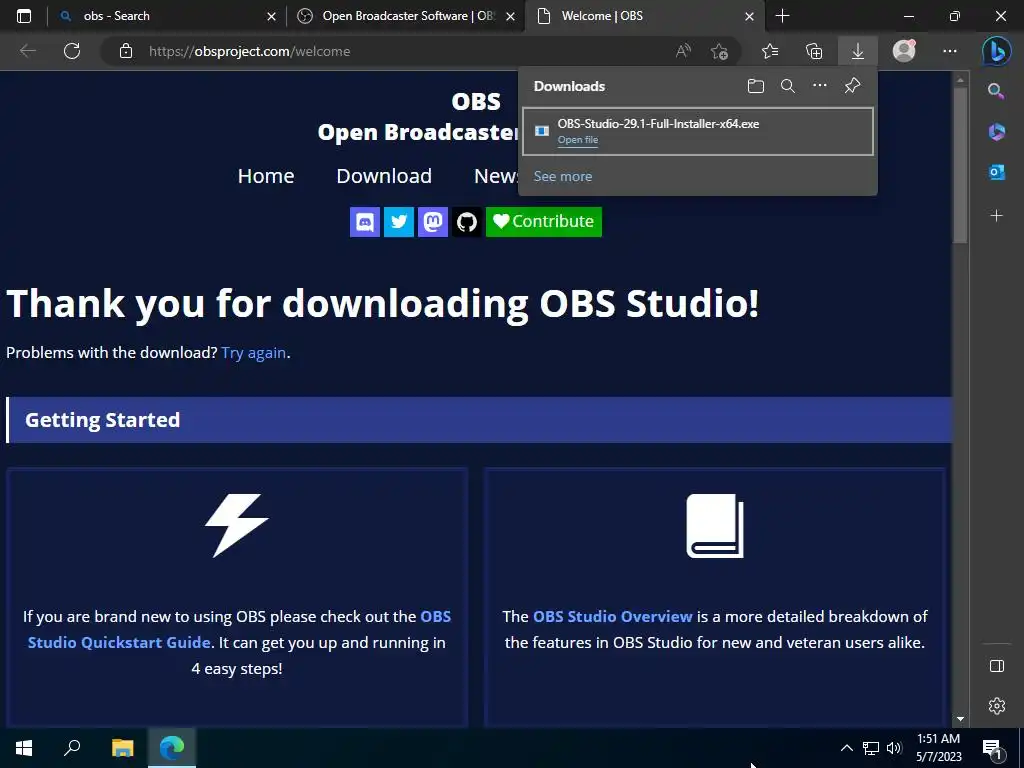Switch to Open Broadcaster Software tab
Screen dimensions: 1024x768
pyautogui.click(x=405, y=16)
